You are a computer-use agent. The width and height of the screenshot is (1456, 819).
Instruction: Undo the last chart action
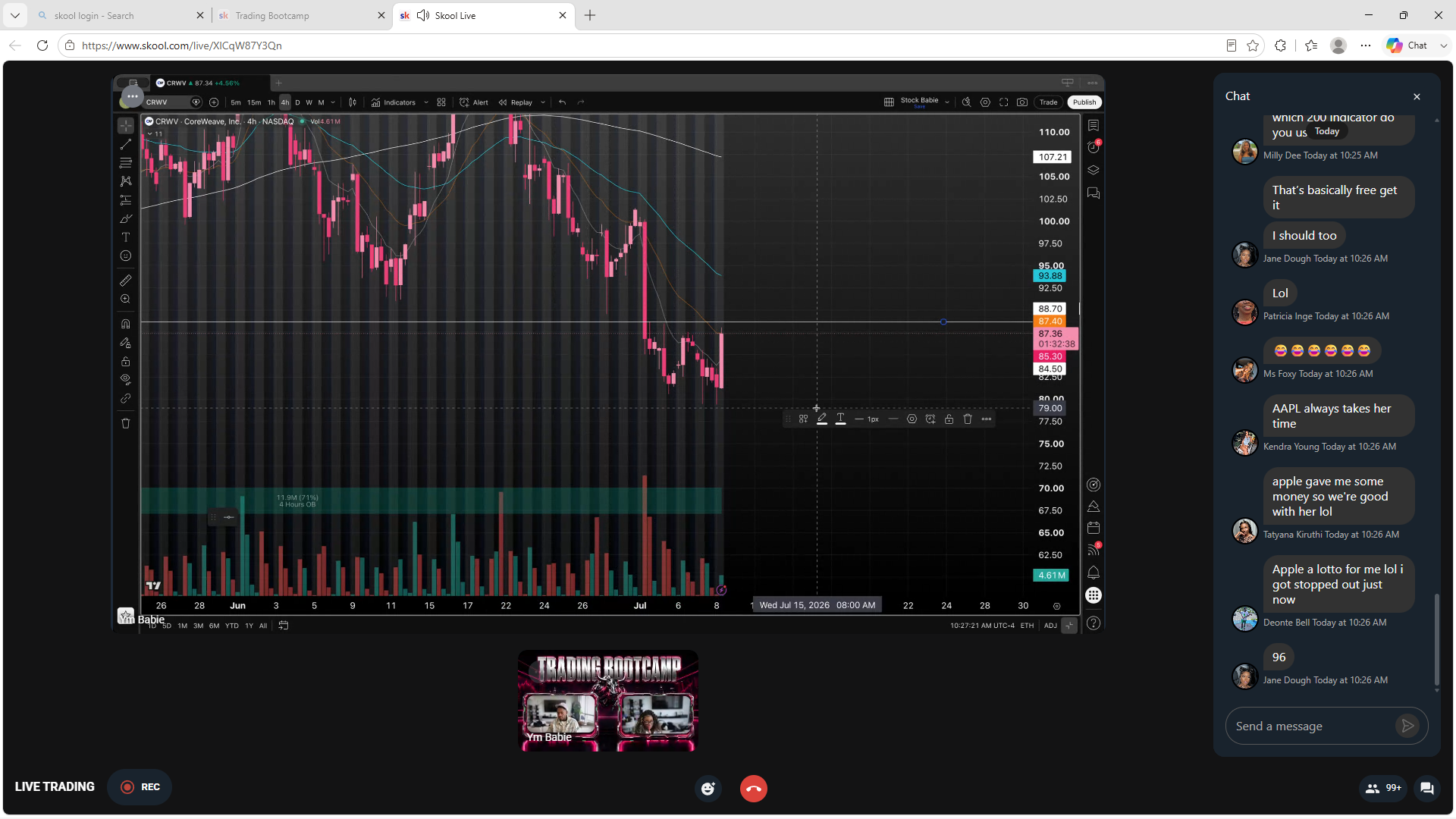click(563, 102)
